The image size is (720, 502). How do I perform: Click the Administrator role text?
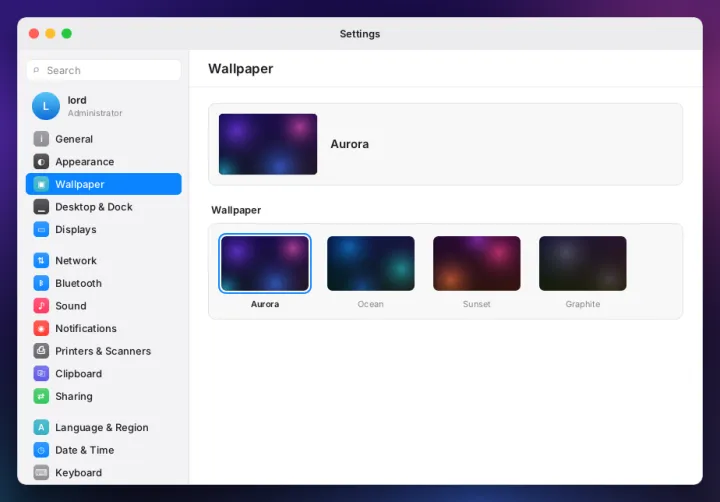coord(95,113)
